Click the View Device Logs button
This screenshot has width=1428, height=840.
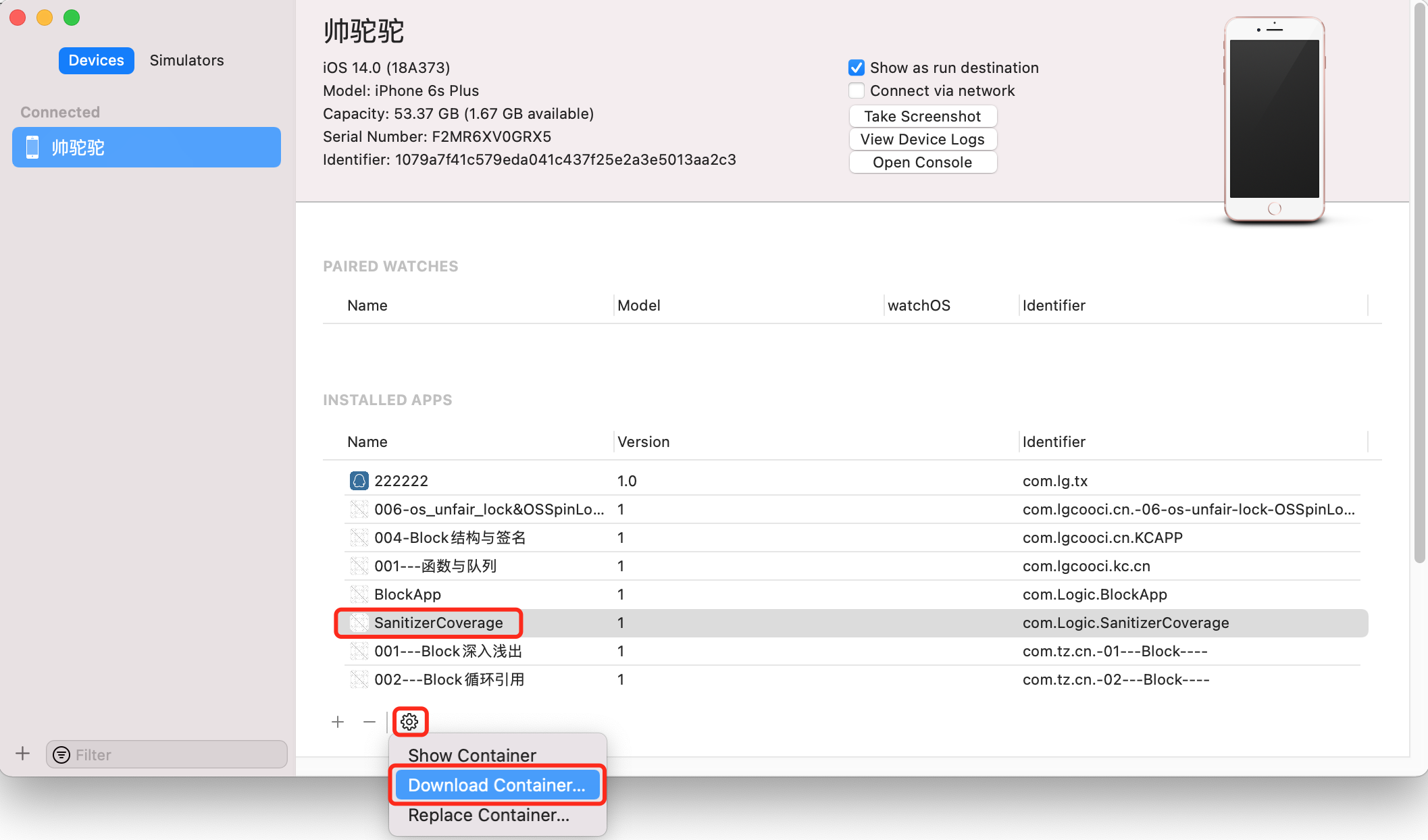point(923,139)
